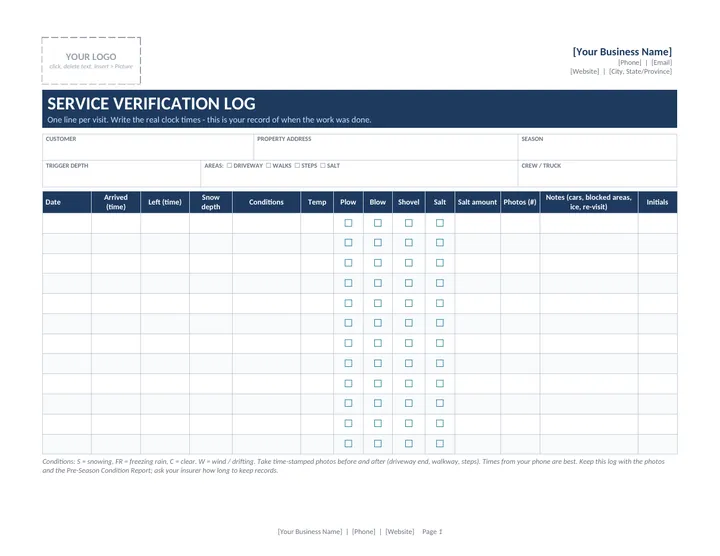Click the first row Initials cell
The image size is (720, 556).
coord(657,223)
